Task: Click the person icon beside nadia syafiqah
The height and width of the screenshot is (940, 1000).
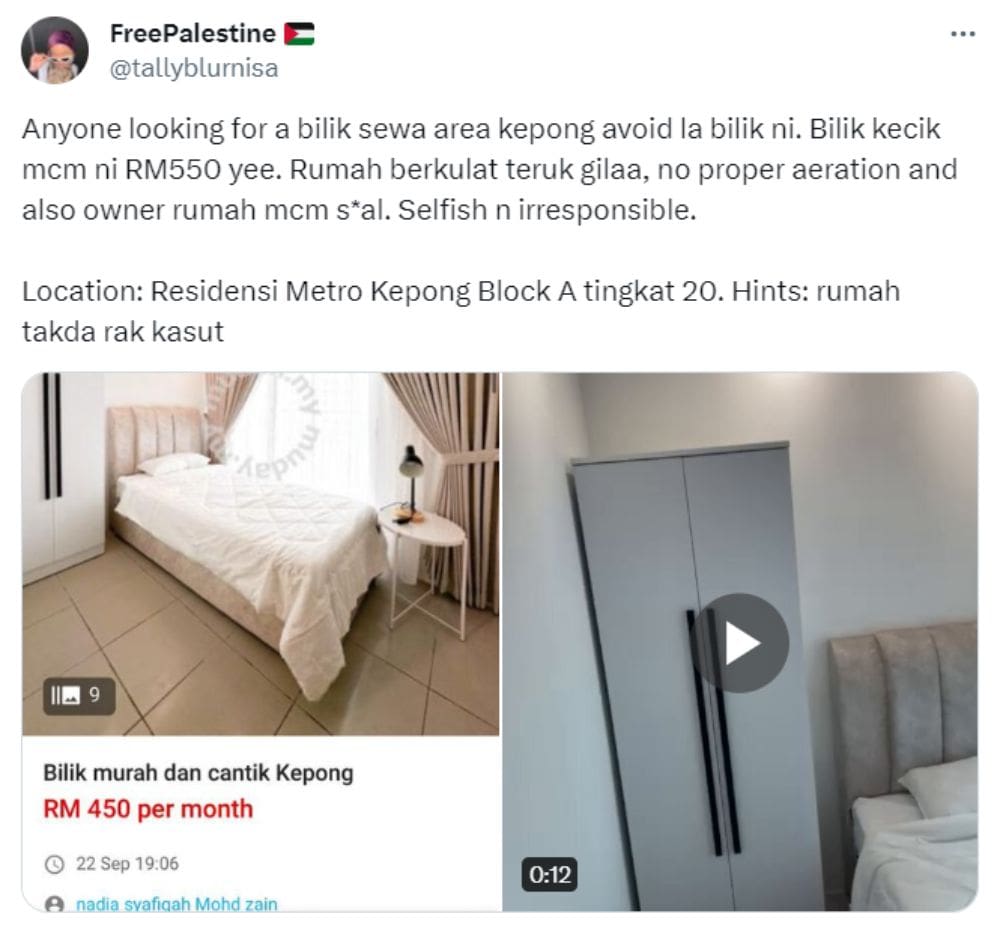Action: 55,904
